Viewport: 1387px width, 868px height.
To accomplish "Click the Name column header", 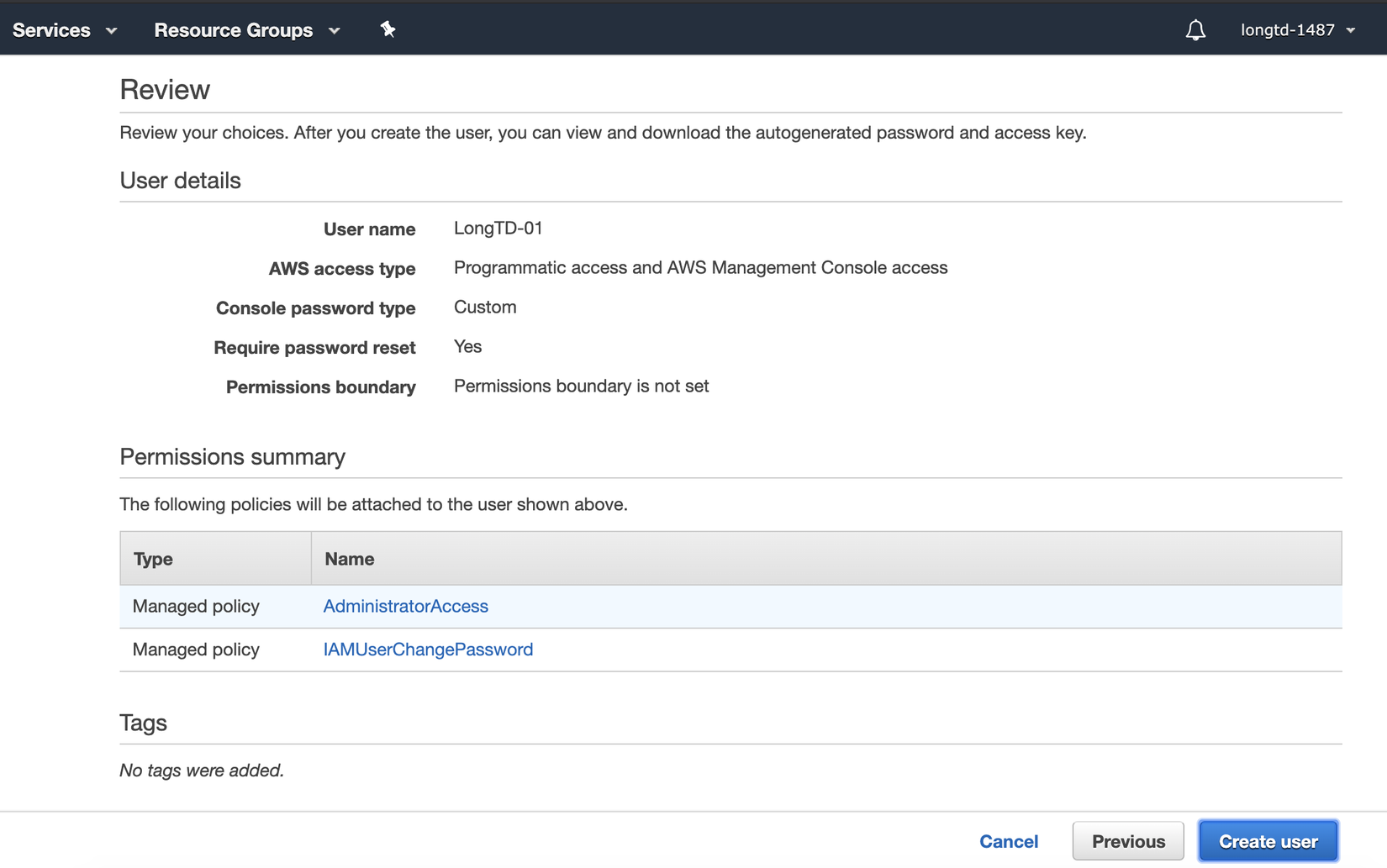I will point(350,559).
